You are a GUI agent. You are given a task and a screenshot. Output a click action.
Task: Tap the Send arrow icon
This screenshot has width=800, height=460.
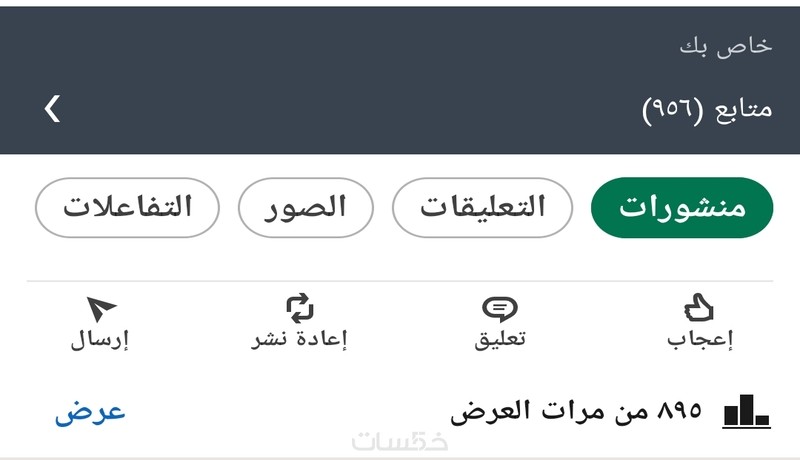click(101, 308)
